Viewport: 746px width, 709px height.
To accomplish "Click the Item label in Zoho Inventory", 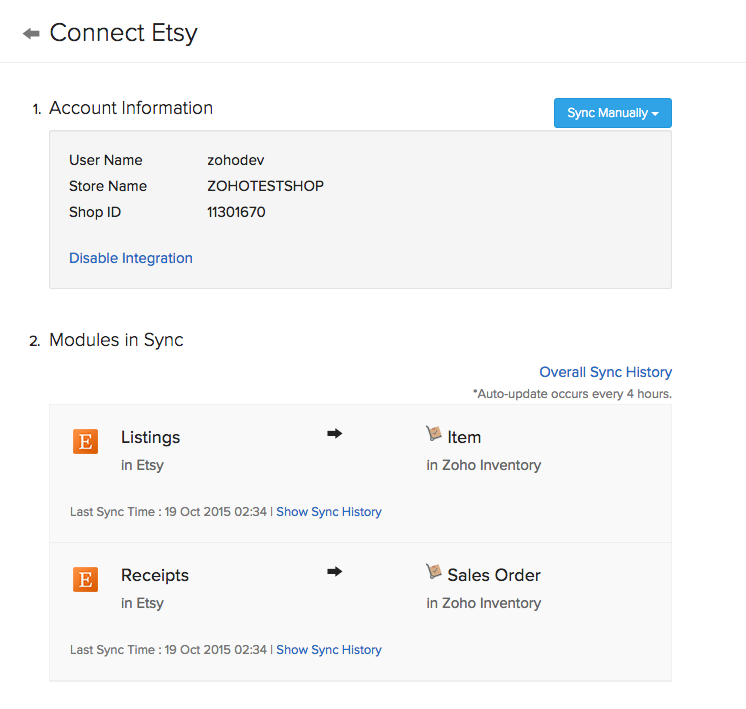I will pos(464,437).
